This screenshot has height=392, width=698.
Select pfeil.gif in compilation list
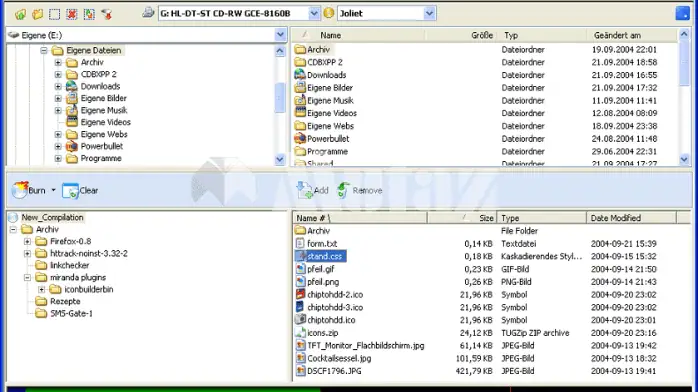[321, 269]
